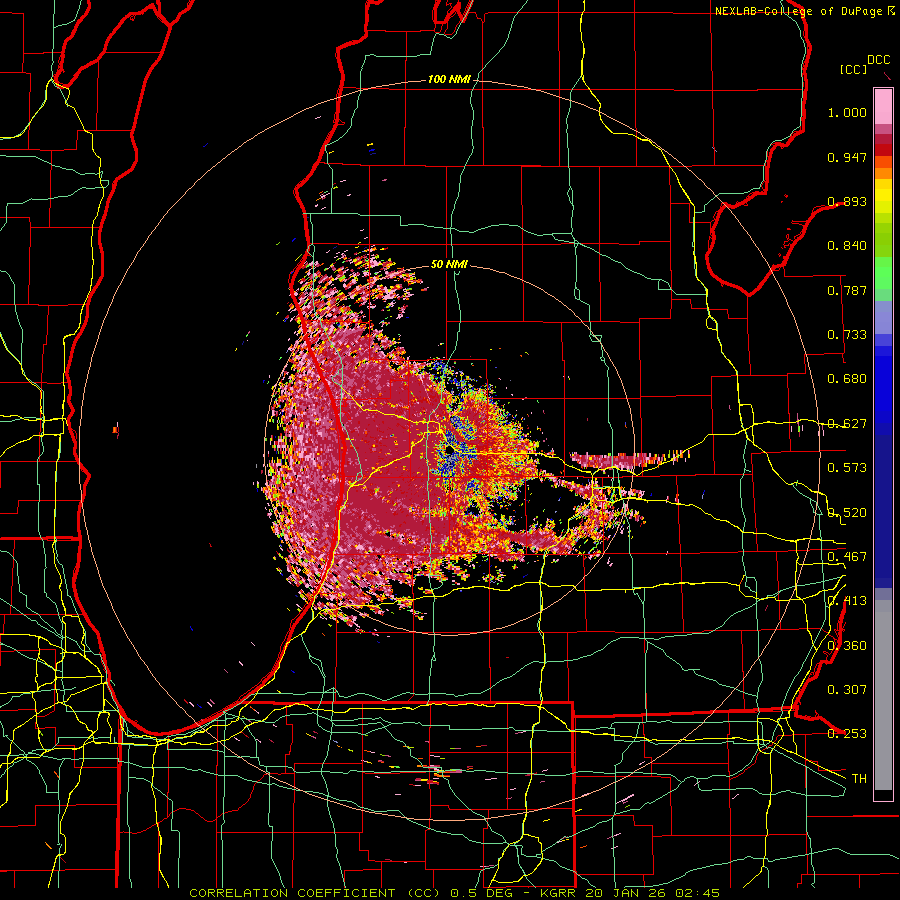Click the 0.573 color scale label

847,468
